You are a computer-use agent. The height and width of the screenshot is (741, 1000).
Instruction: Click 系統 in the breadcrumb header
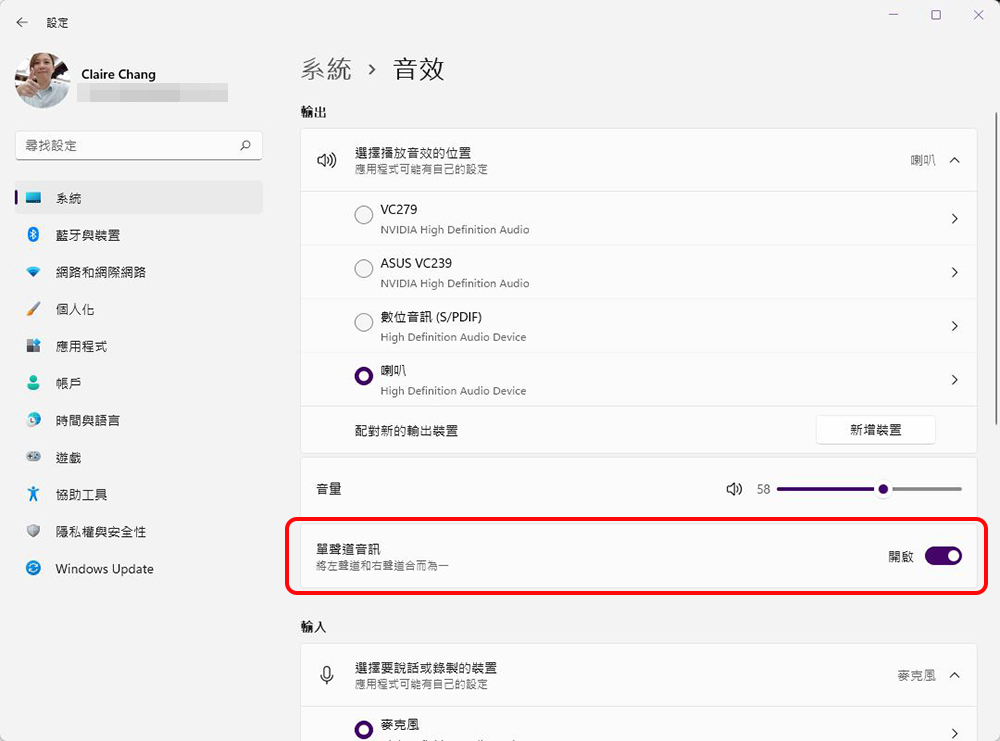pyautogui.click(x=326, y=69)
